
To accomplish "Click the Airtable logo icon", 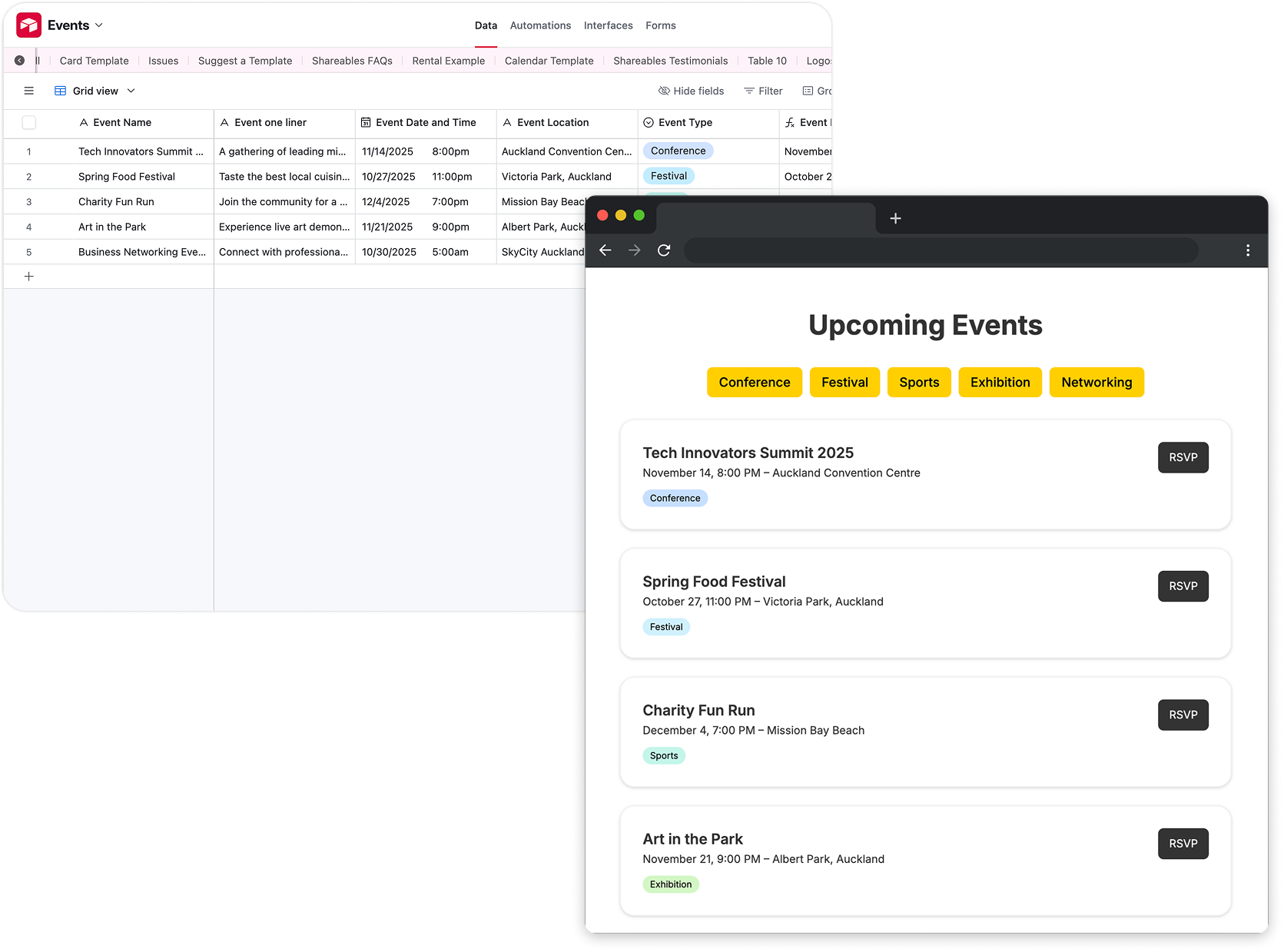I will coord(29,25).
